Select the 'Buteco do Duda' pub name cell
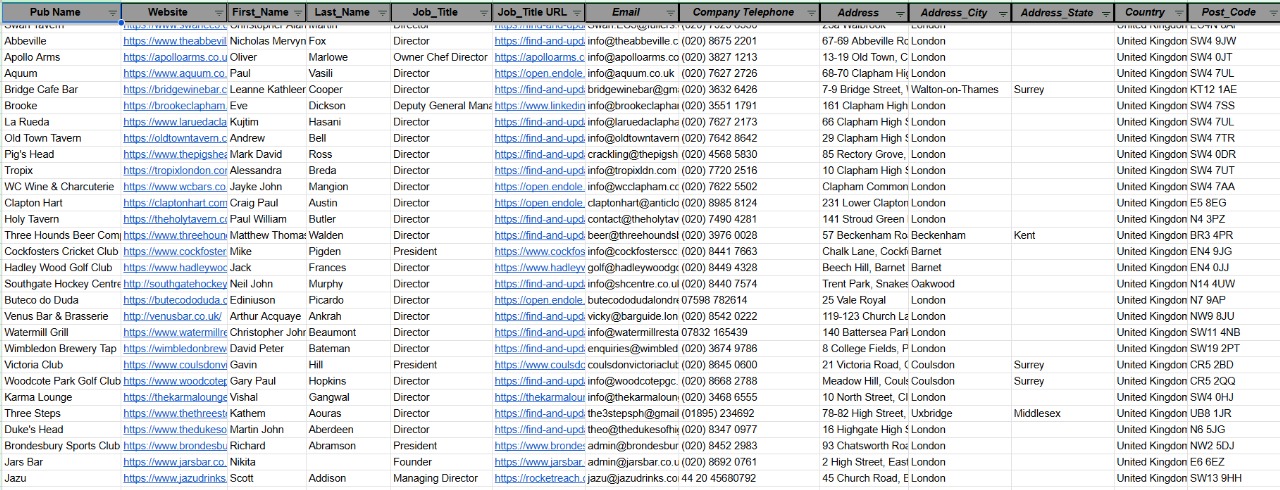This screenshot has width=1280, height=490. (61, 300)
